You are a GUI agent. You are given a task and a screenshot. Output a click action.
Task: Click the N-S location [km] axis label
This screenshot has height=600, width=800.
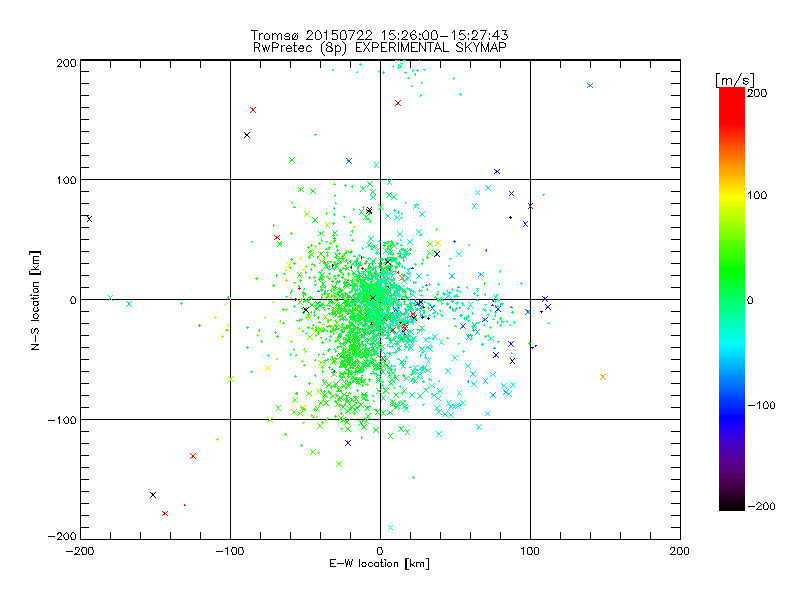(35, 301)
